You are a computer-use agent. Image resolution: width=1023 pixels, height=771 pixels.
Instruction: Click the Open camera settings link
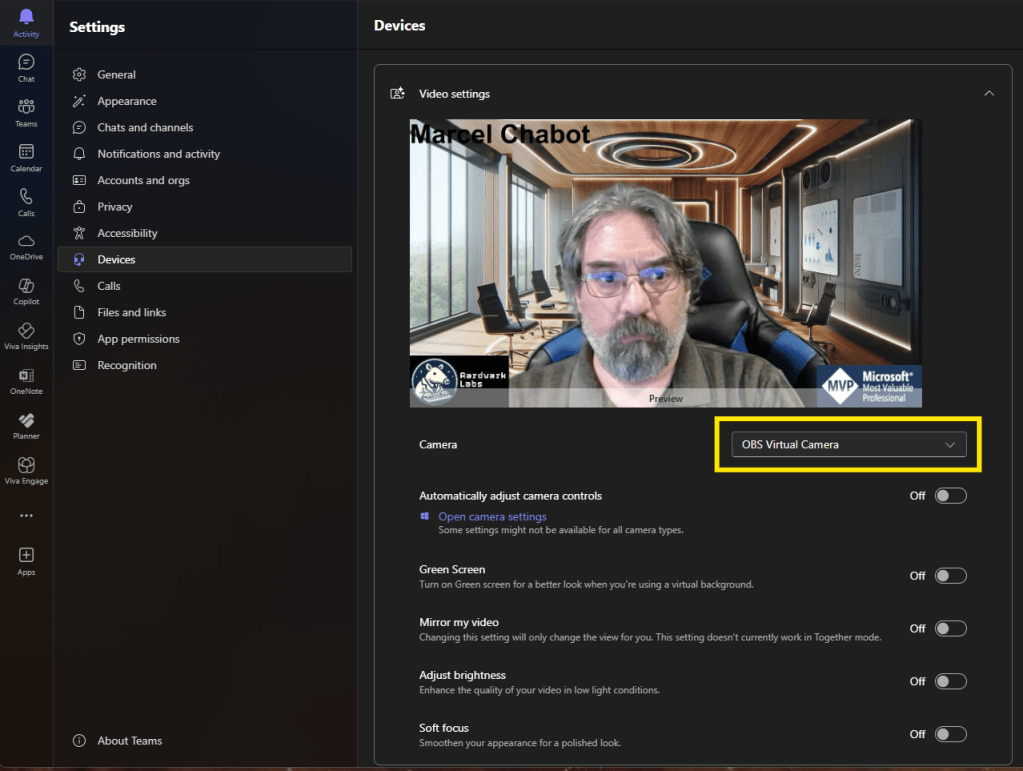click(x=492, y=517)
